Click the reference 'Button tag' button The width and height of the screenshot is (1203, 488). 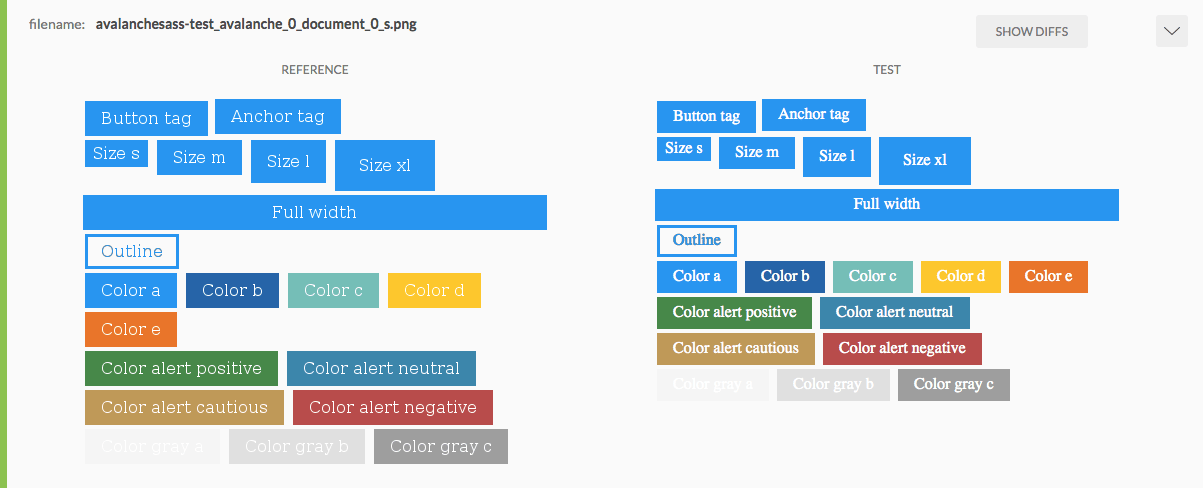tap(146, 118)
